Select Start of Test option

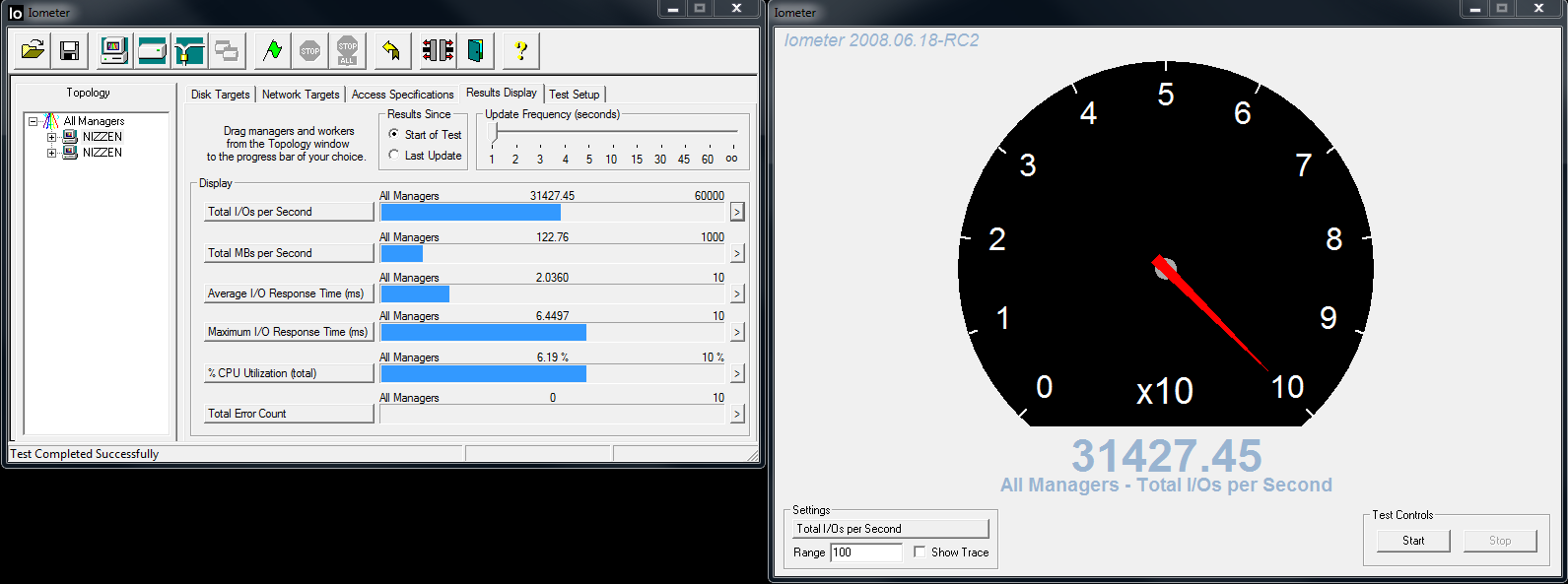pyautogui.click(x=394, y=134)
